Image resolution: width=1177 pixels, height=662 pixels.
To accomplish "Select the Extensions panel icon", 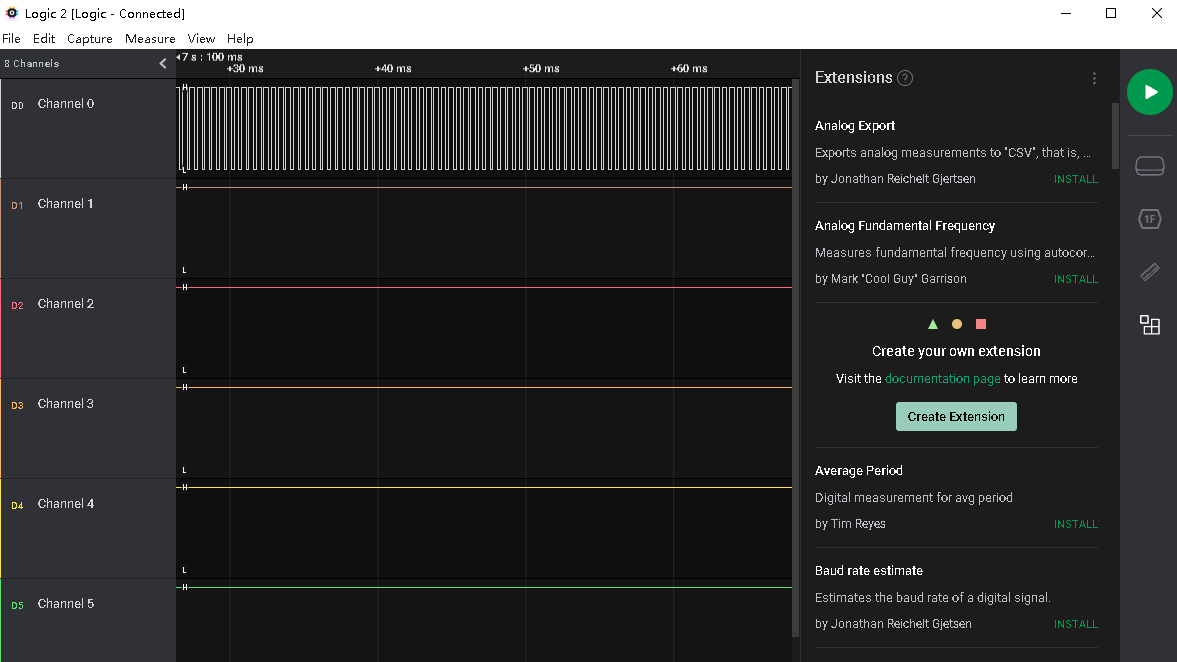I will tap(1149, 324).
